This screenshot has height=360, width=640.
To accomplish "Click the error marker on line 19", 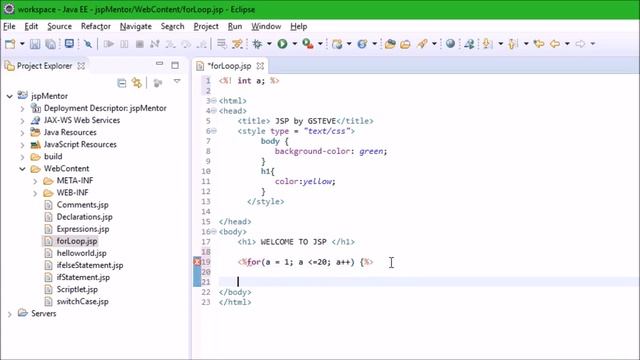I will pyautogui.click(x=197, y=262).
